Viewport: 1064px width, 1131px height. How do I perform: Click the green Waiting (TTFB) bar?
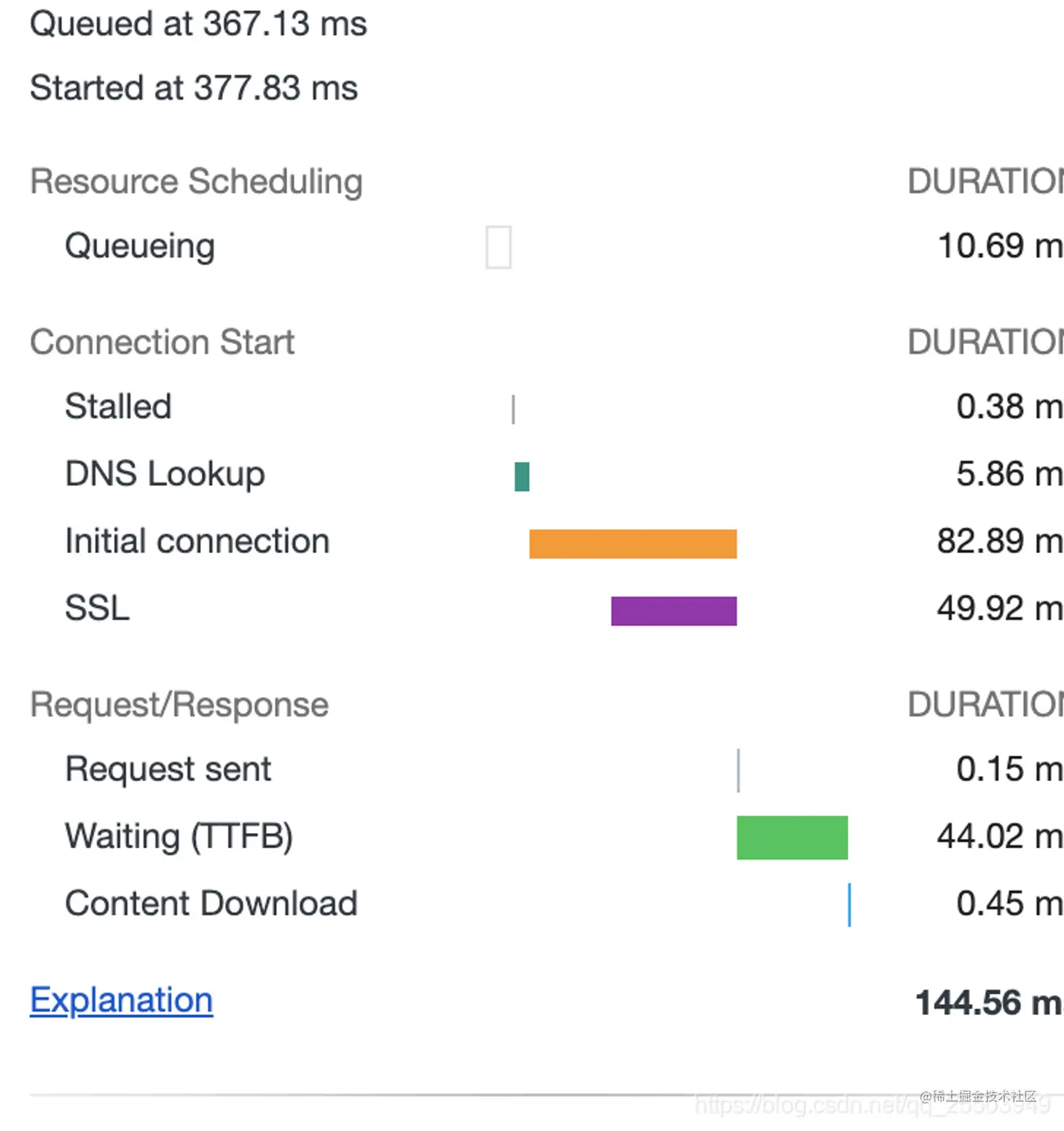[792, 837]
